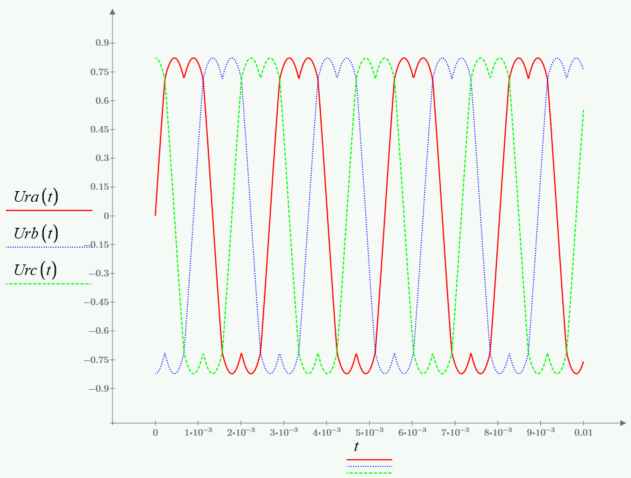Click the Urc(t) y-axis expression
Image resolution: width=631 pixels, height=478 pixels.
tap(34, 270)
